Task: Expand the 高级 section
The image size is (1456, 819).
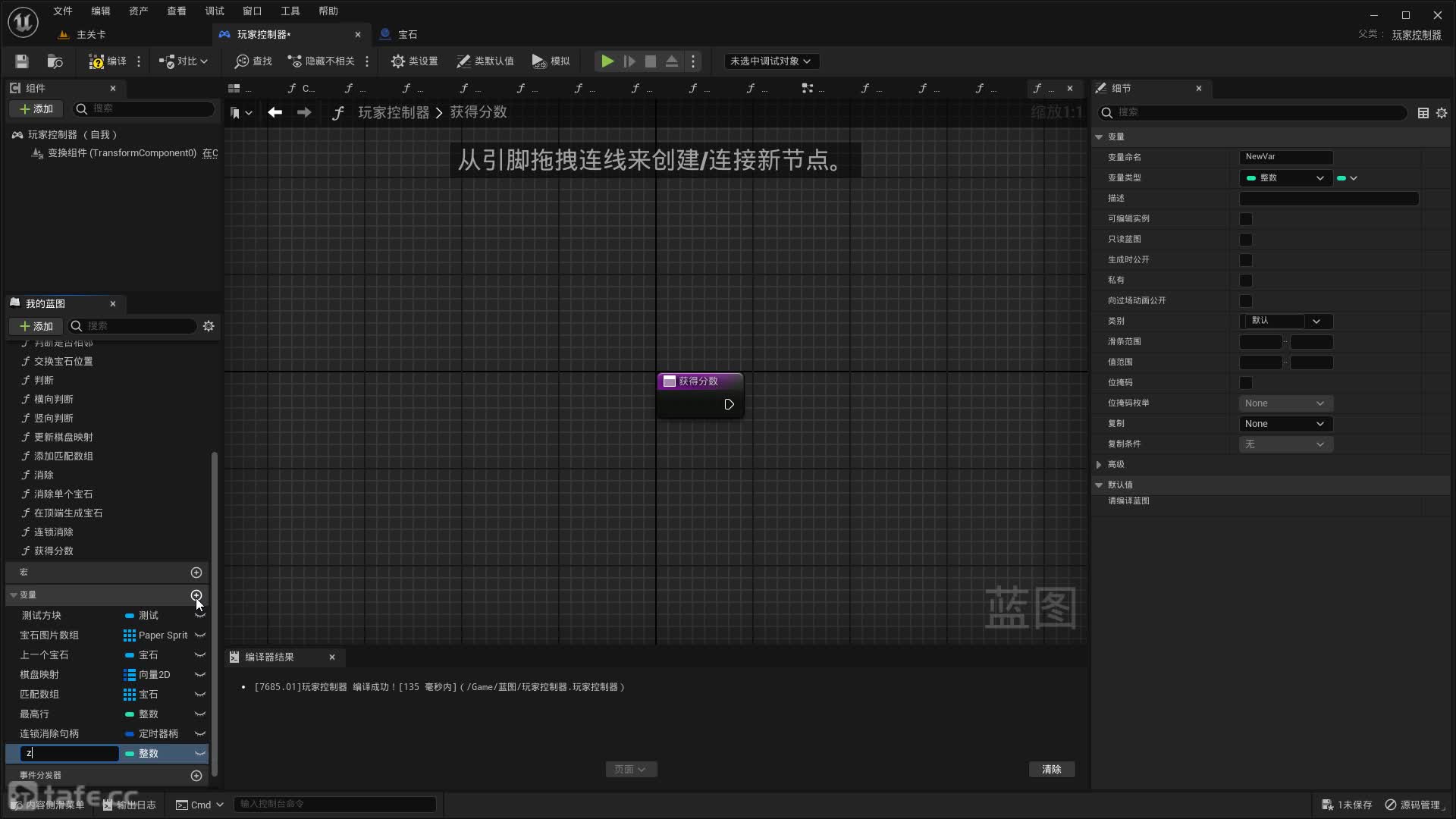Action: click(x=1099, y=465)
